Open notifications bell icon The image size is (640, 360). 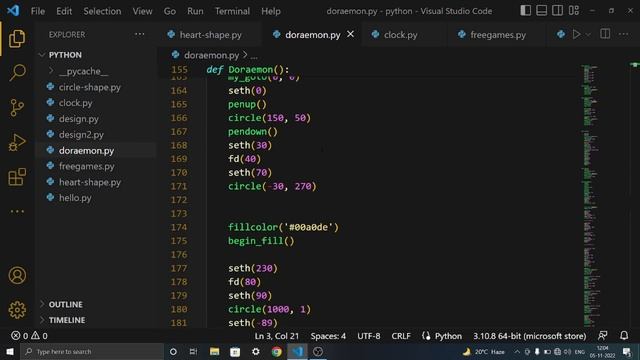[624, 336]
